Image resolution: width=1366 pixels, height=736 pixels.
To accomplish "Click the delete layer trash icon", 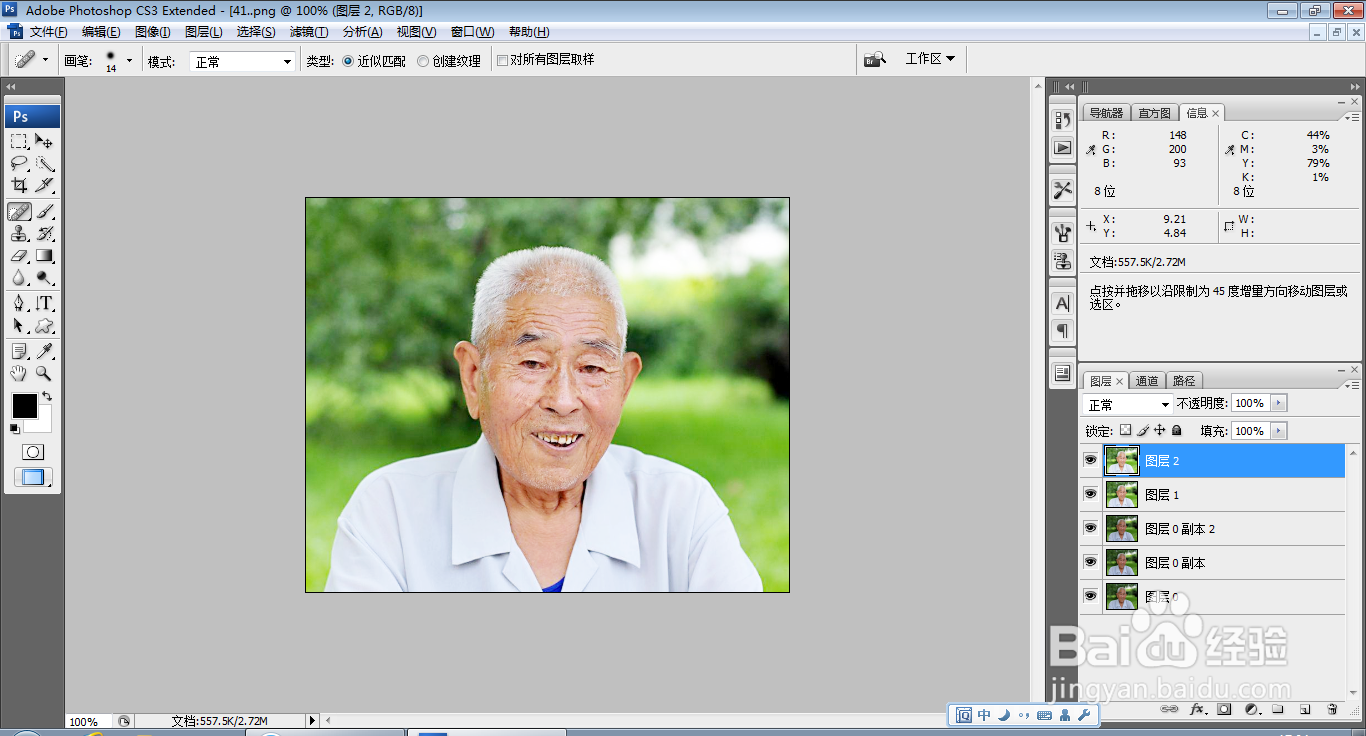I will (1332, 709).
